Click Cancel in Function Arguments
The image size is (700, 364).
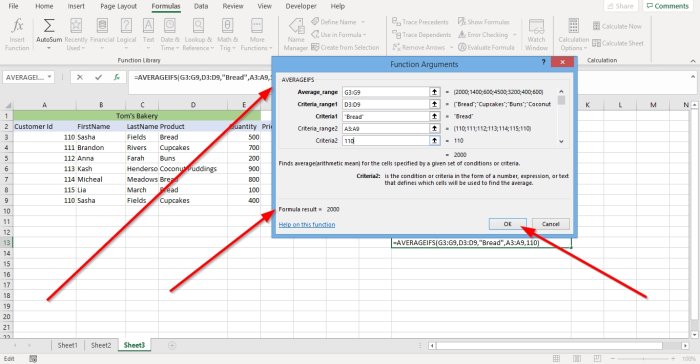(550, 224)
